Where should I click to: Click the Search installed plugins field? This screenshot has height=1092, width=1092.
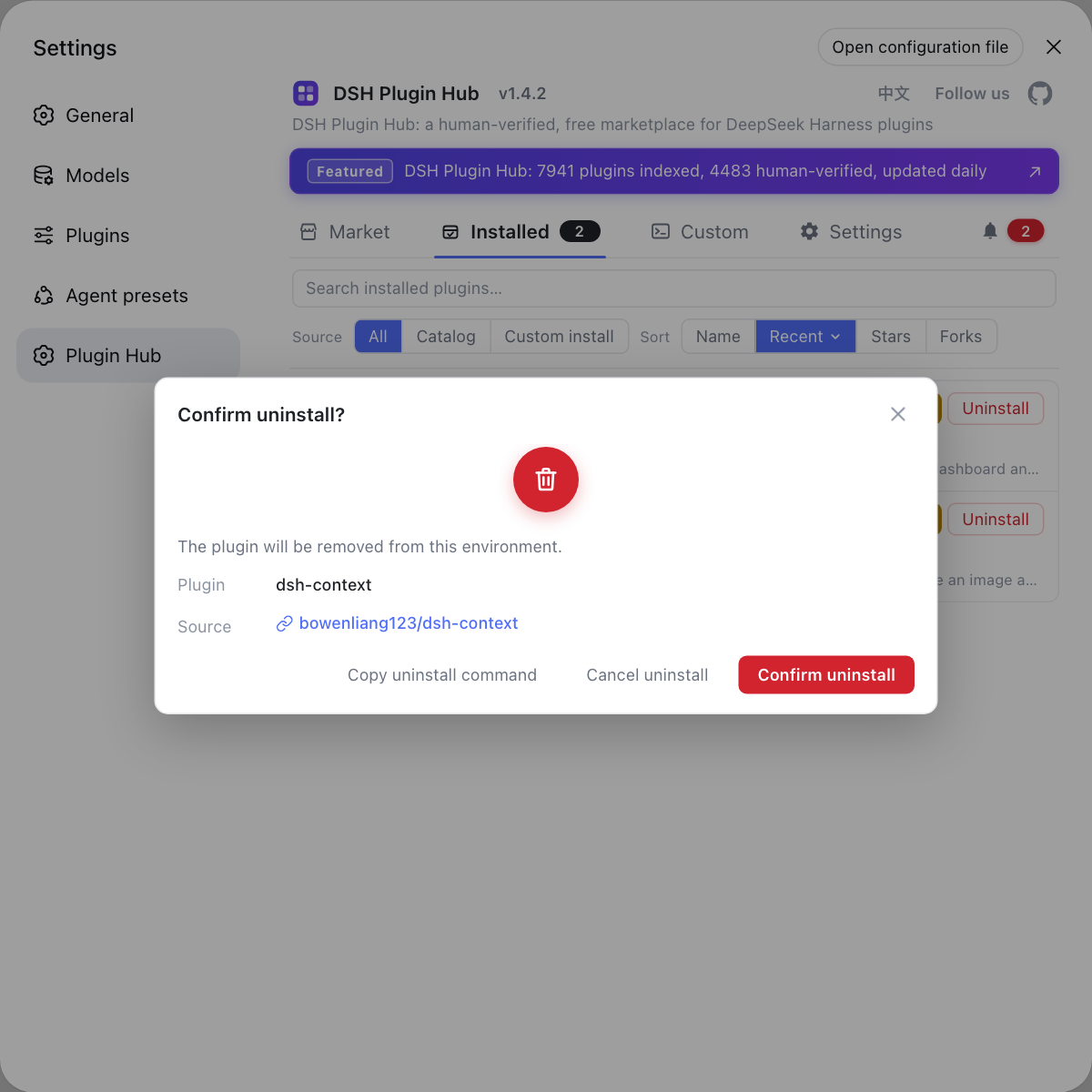[674, 288]
